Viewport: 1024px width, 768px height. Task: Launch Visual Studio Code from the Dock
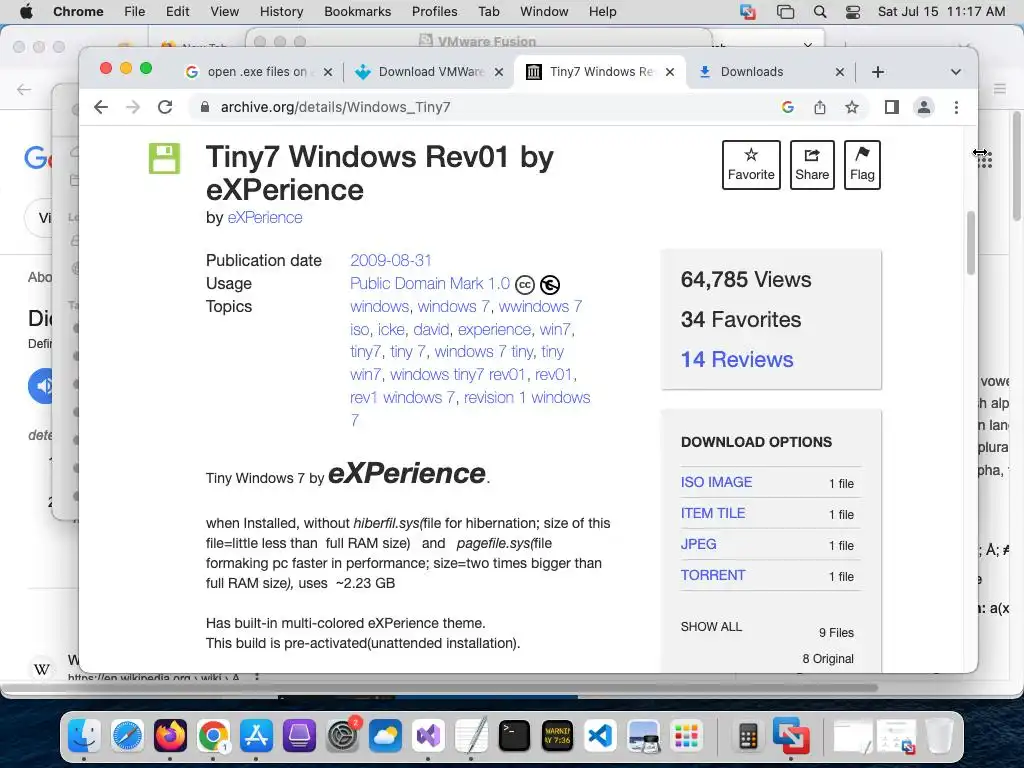600,736
